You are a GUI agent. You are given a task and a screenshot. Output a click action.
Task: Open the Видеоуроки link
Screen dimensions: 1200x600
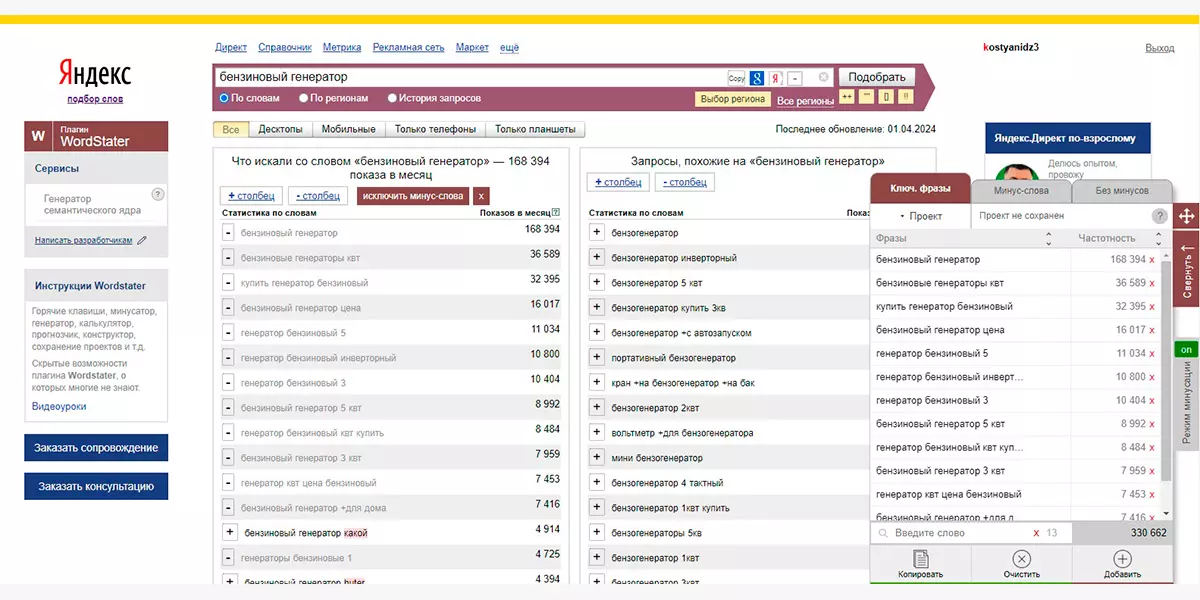pos(59,407)
